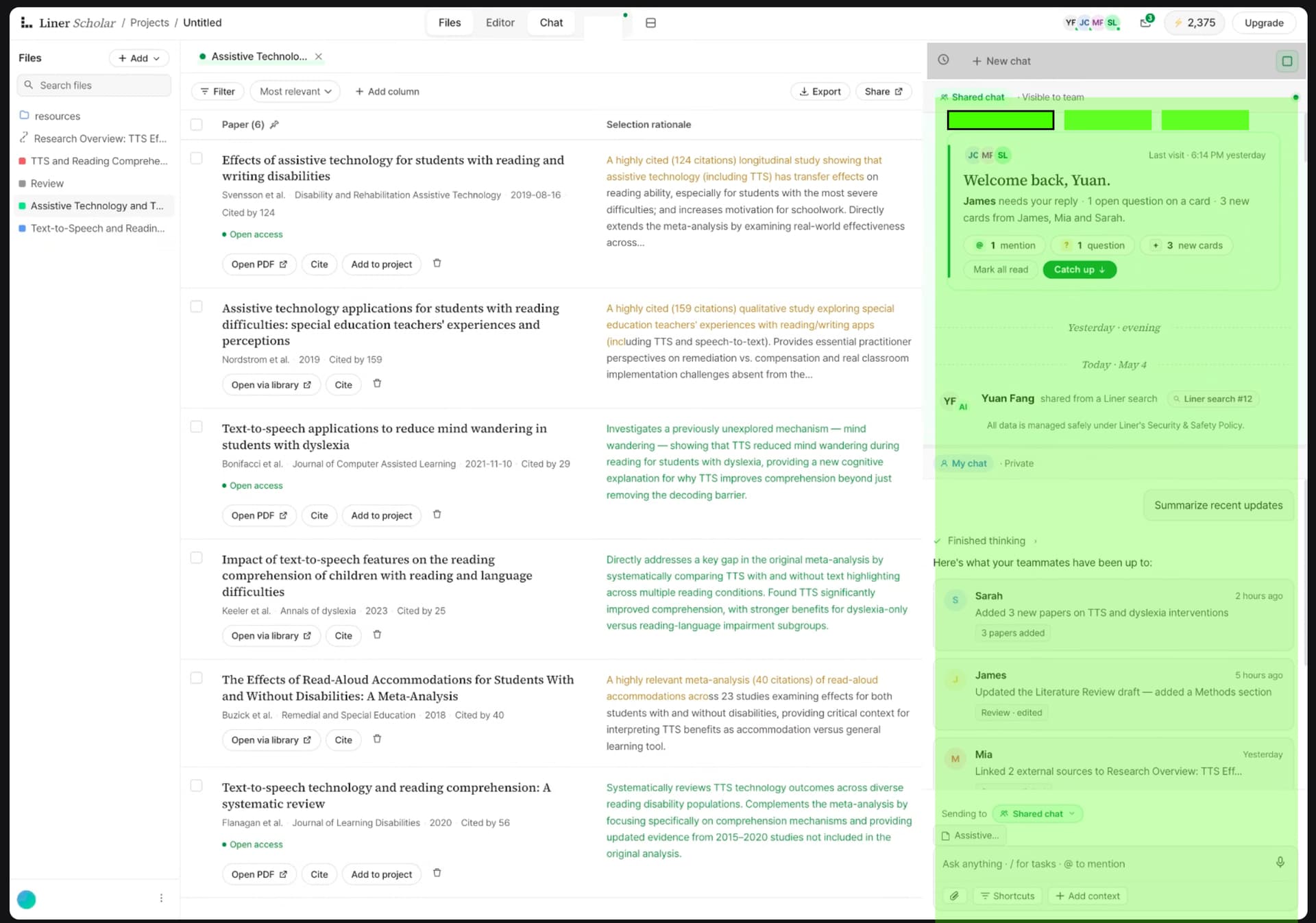Click the pin icon beside Paper (6)
Screen dimensions: 1316x923
pyautogui.click(x=274, y=125)
